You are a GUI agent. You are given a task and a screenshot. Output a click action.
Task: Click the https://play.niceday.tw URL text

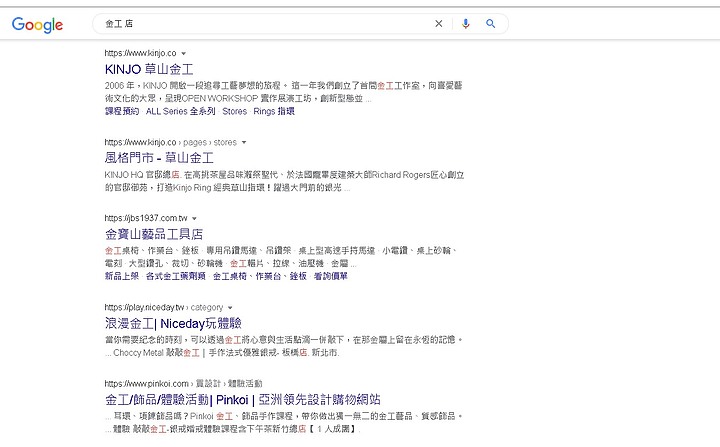coord(144,307)
